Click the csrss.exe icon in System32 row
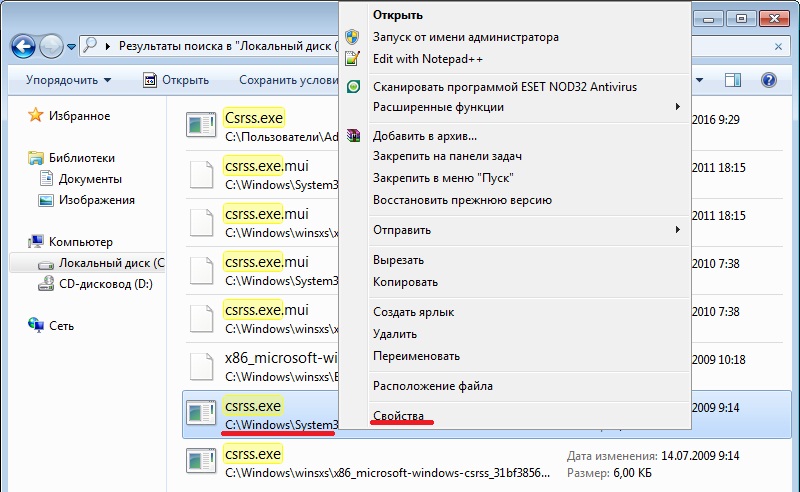This screenshot has height=492, width=800. click(x=201, y=413)
